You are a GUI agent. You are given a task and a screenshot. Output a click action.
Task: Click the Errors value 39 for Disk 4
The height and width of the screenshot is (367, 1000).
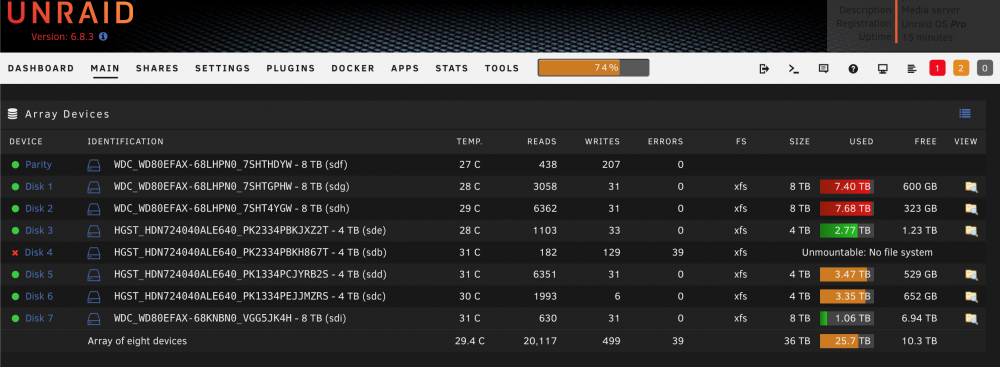coord(677,253)
